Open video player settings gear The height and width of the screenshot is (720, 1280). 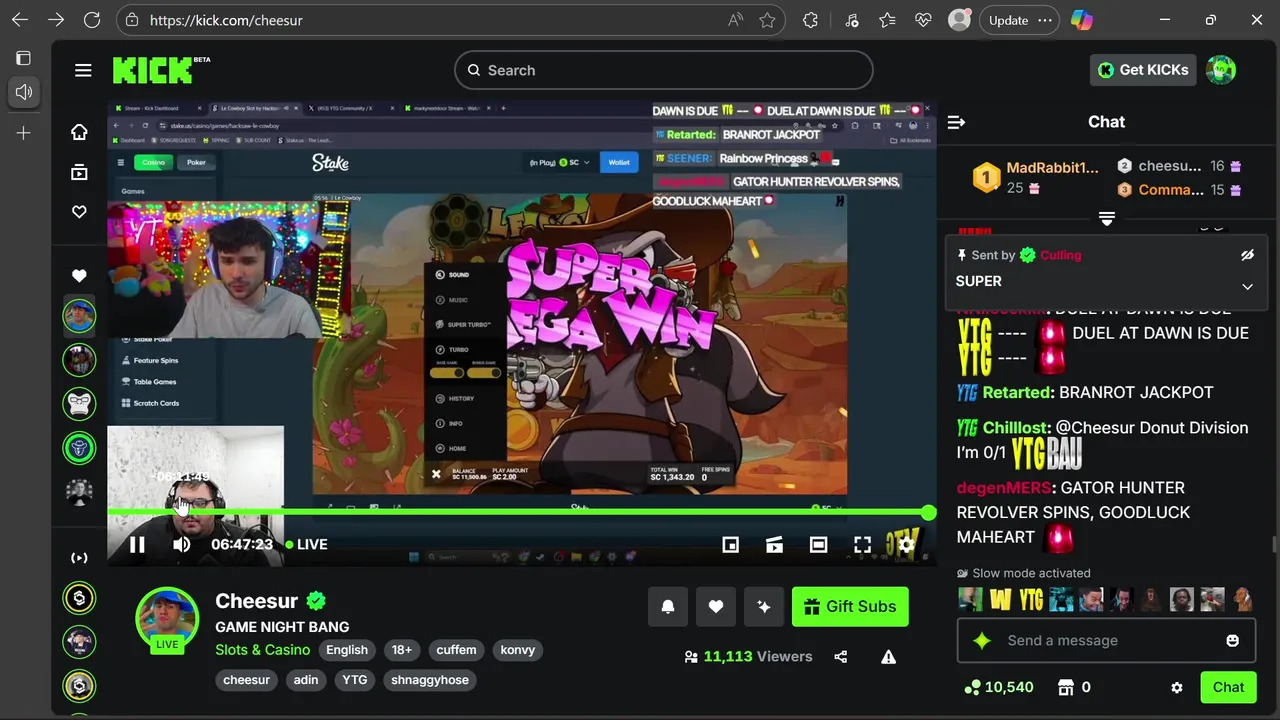906,544
